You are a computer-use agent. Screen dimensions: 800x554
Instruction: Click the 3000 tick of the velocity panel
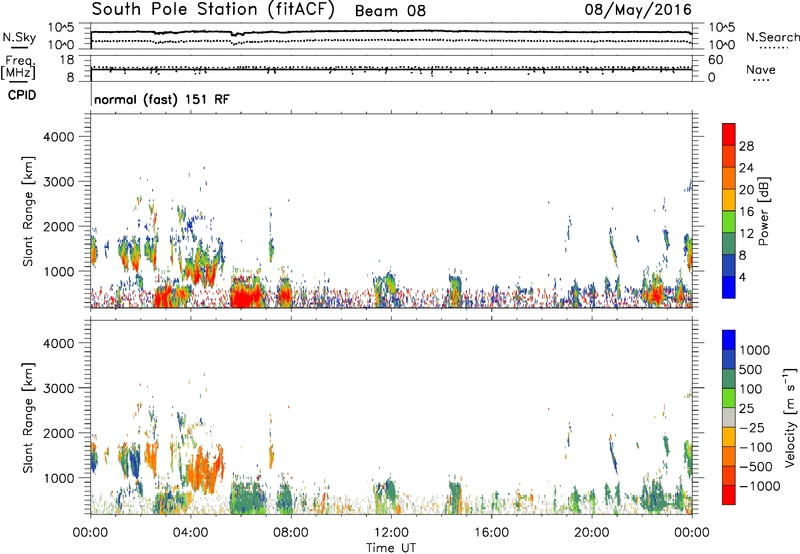pyautogui.click(x=59, y=388)
